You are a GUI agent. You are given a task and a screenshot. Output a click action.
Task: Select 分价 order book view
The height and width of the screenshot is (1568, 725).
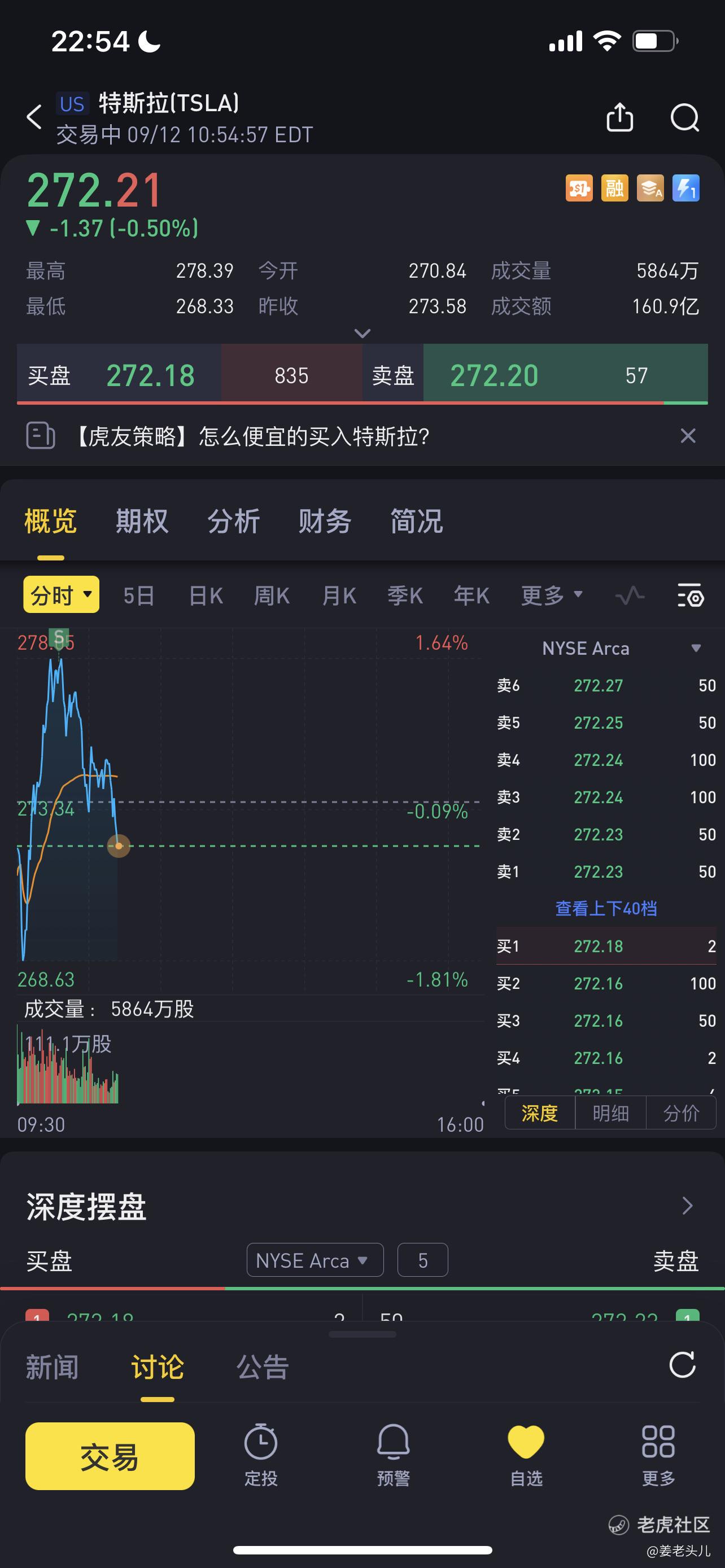pyautogui.click(x=681, y=1113)
